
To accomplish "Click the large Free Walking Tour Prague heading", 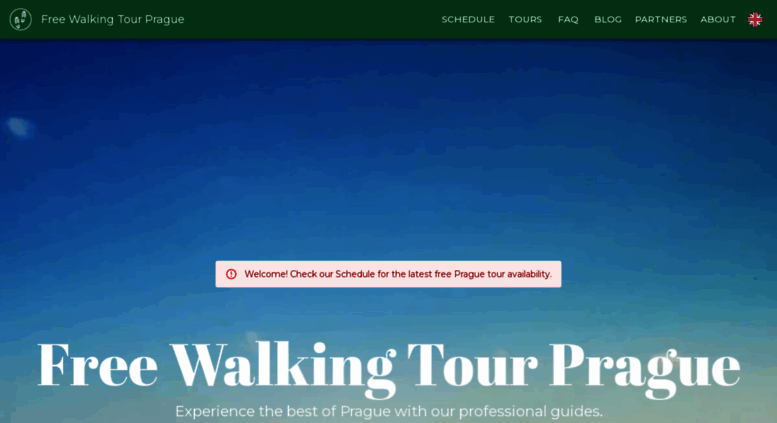I will (x=388, y=367).
